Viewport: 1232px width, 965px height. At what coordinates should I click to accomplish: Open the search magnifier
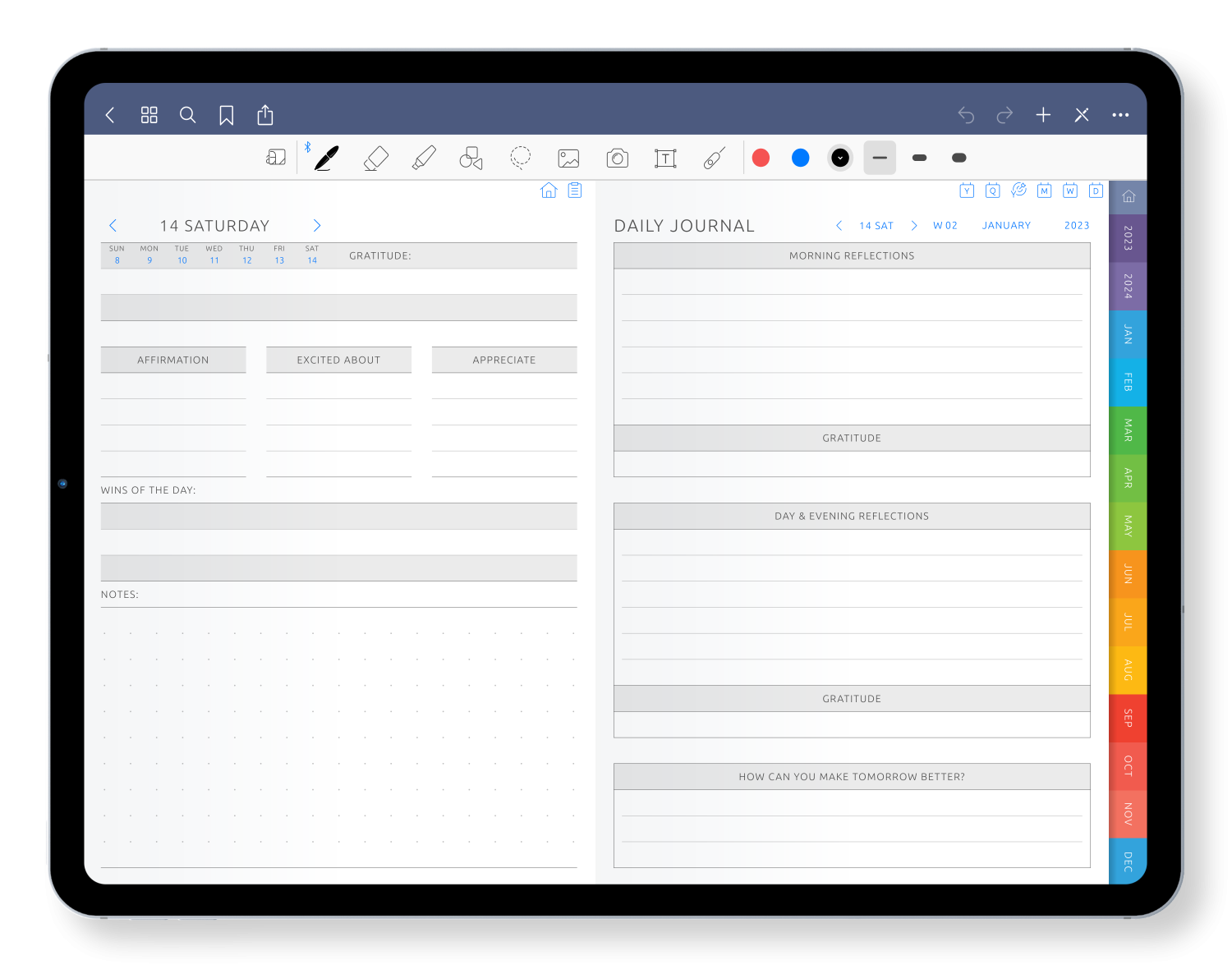[187, 115]
